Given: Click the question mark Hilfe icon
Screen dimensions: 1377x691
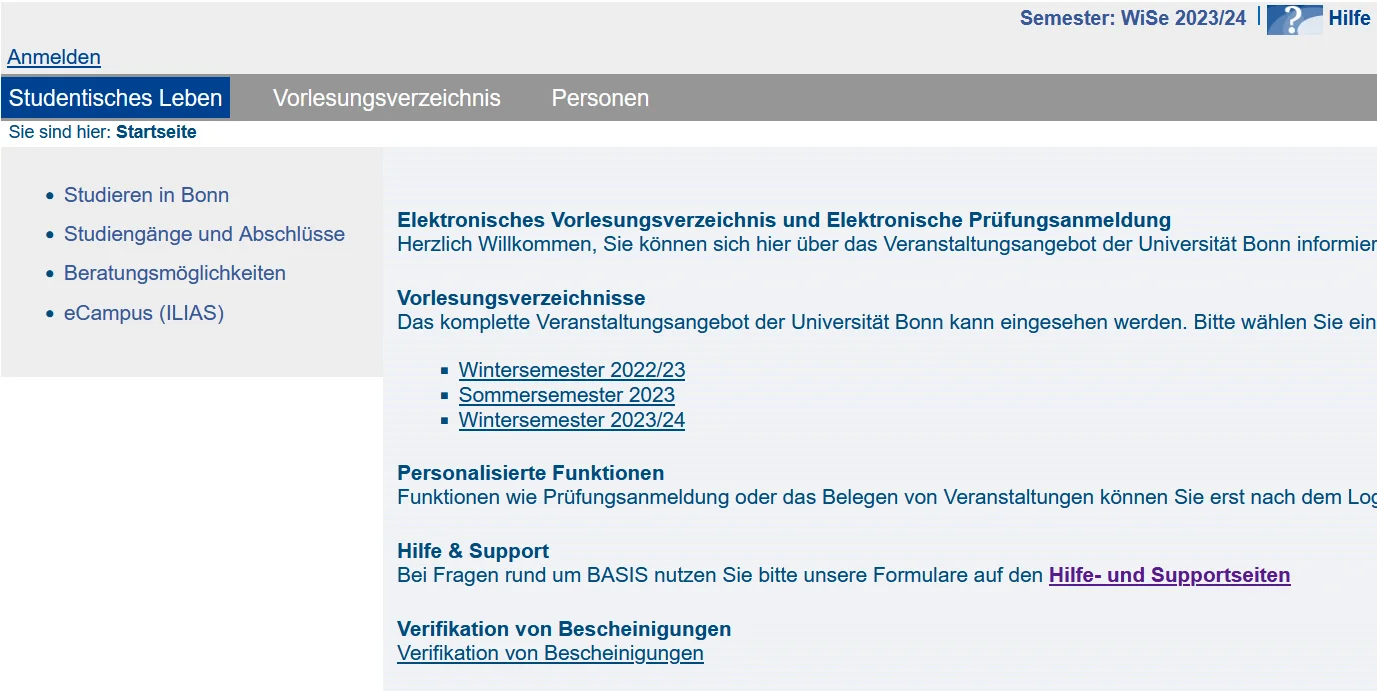Looking at the screenshot, I should tap(1294, 19).
